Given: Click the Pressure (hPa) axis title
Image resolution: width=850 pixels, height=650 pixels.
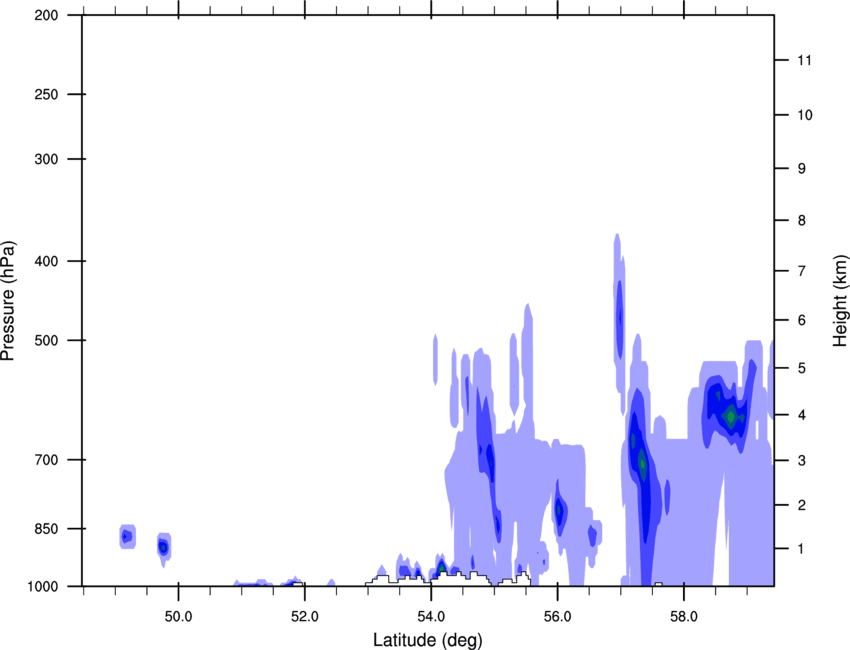Looking at the screenshot, I should pos(8,301).
